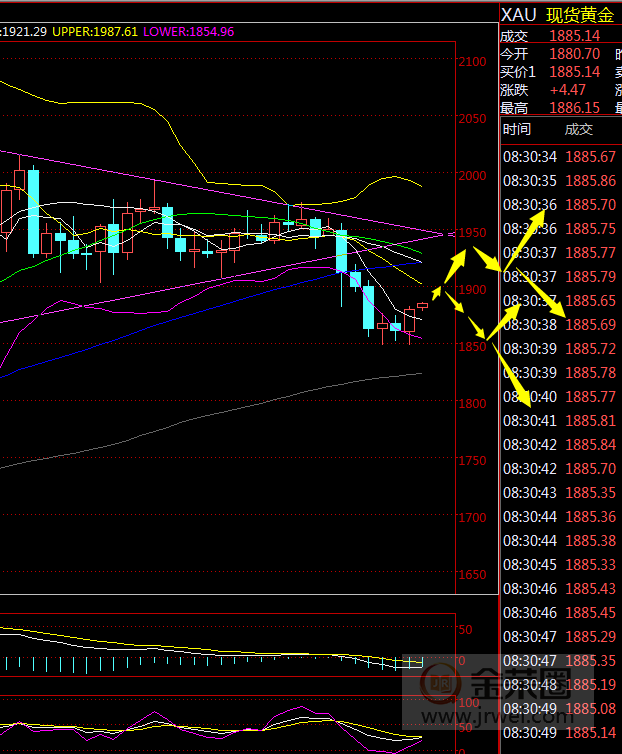Image resolution: width=622 pixels, height=754 pixels.
Task: Select the tick row priced 1885.84
Action: tap(560, 444)
